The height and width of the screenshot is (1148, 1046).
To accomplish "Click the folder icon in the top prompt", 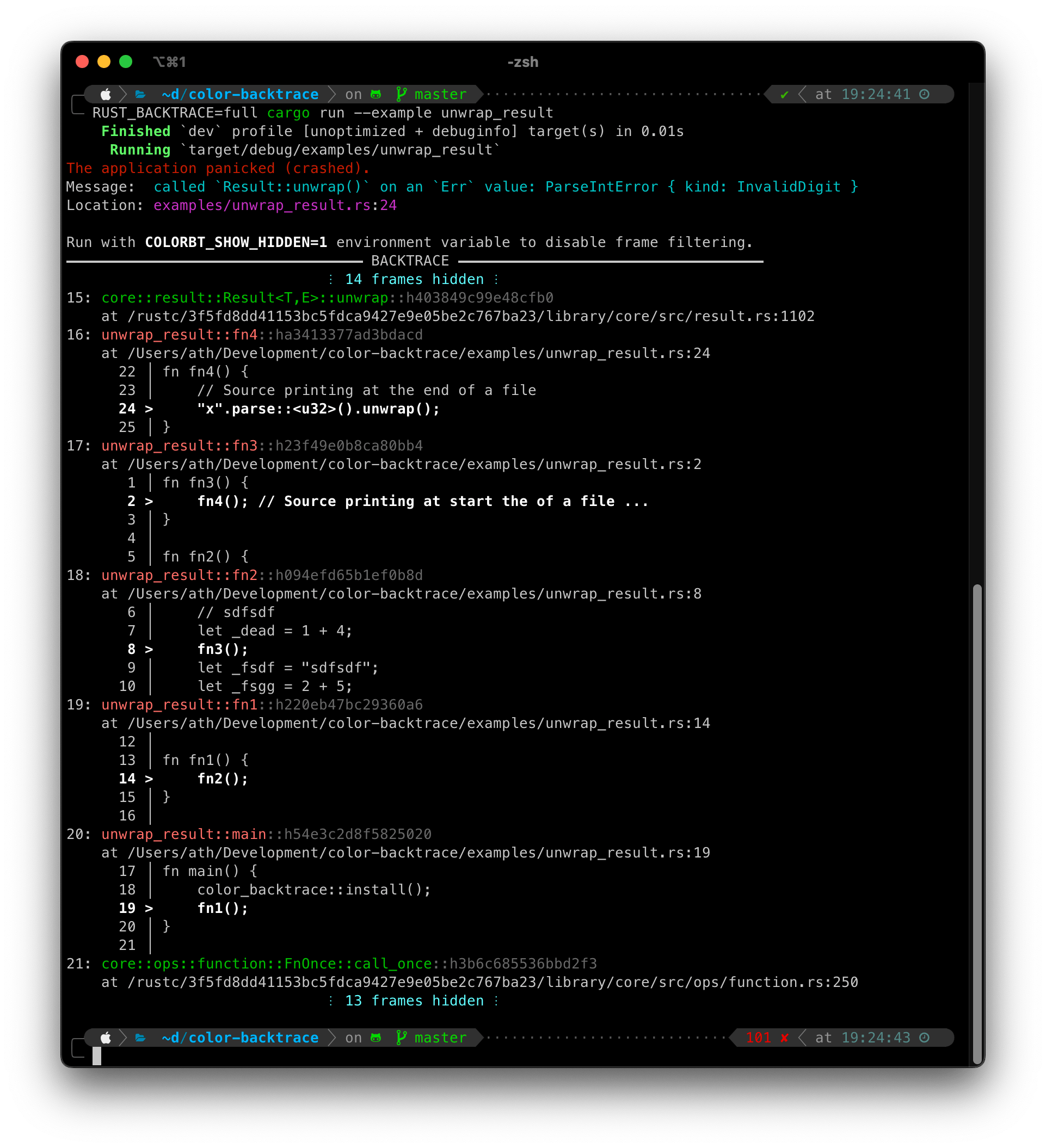I will [x=140, y=95].
